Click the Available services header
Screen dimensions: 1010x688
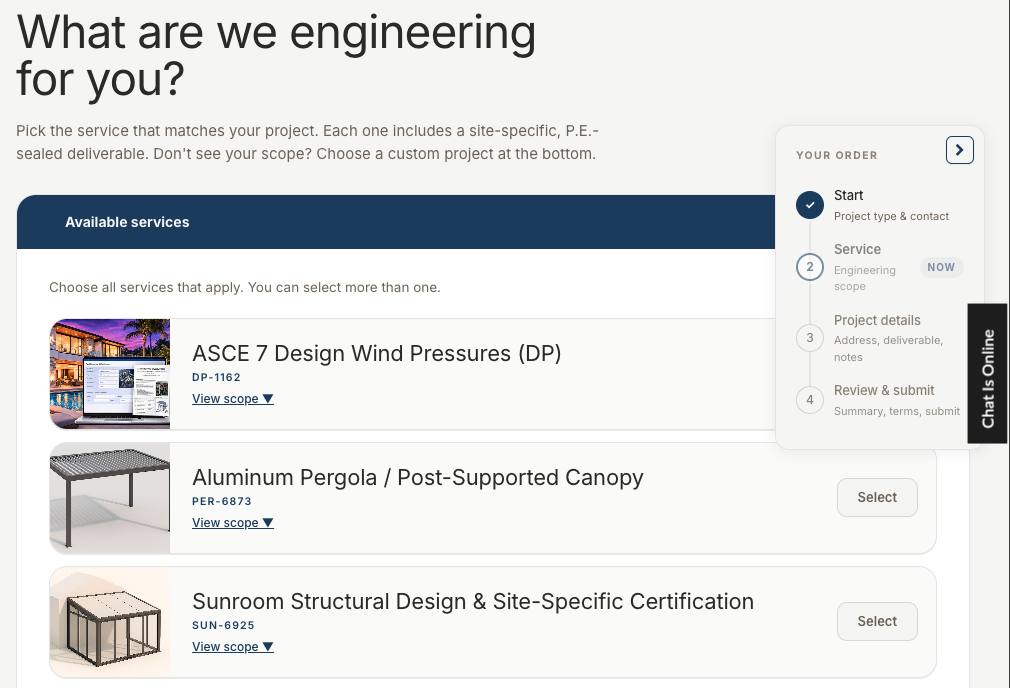[127, 222]
